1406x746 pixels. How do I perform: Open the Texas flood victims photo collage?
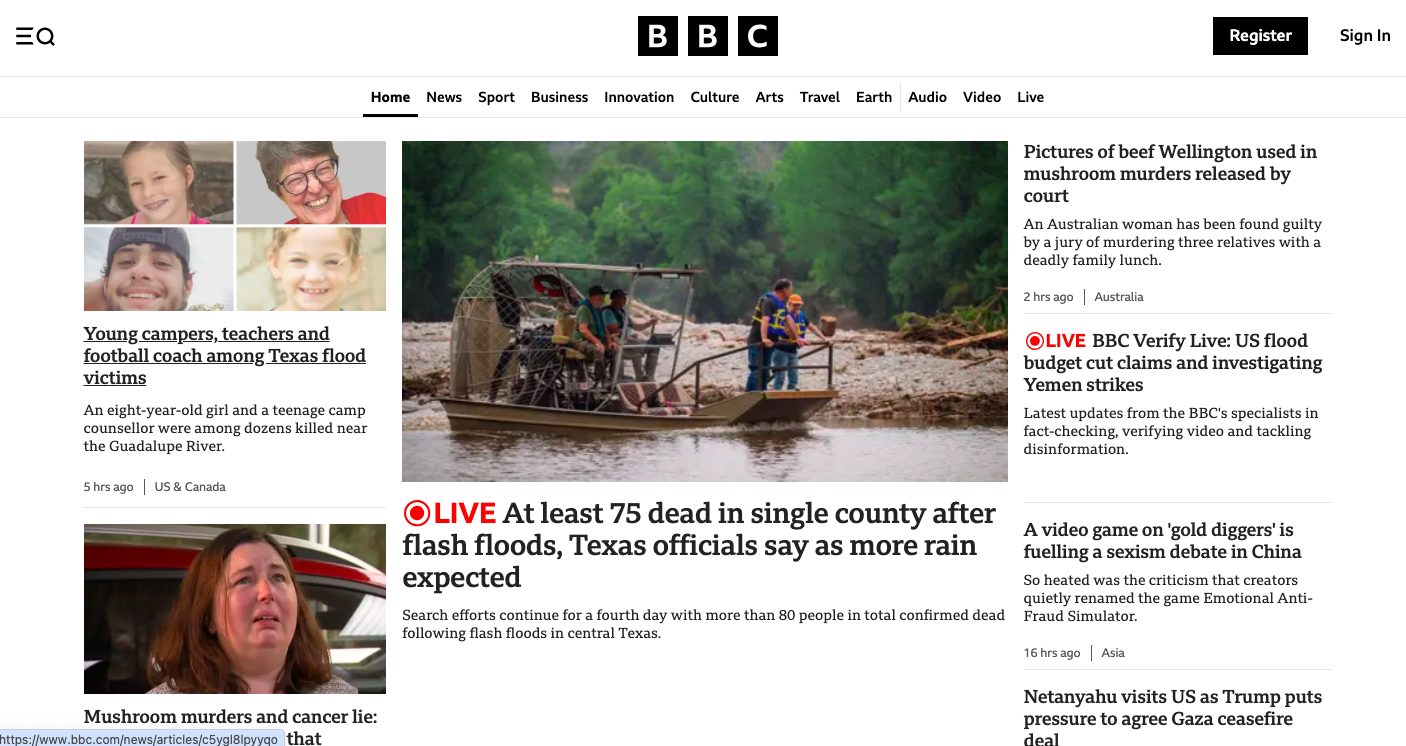235,226
